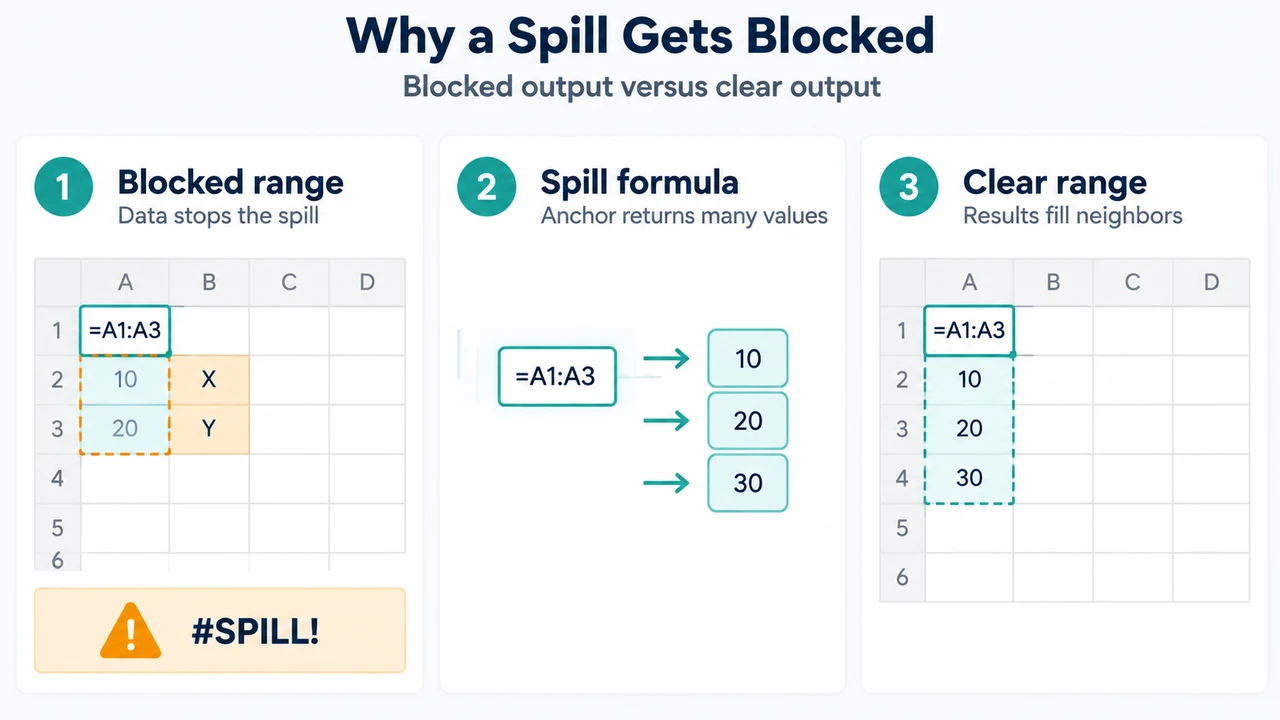
Task: Click the warning triangle icon beside #SPILL!
Action: tap(129, 631)
